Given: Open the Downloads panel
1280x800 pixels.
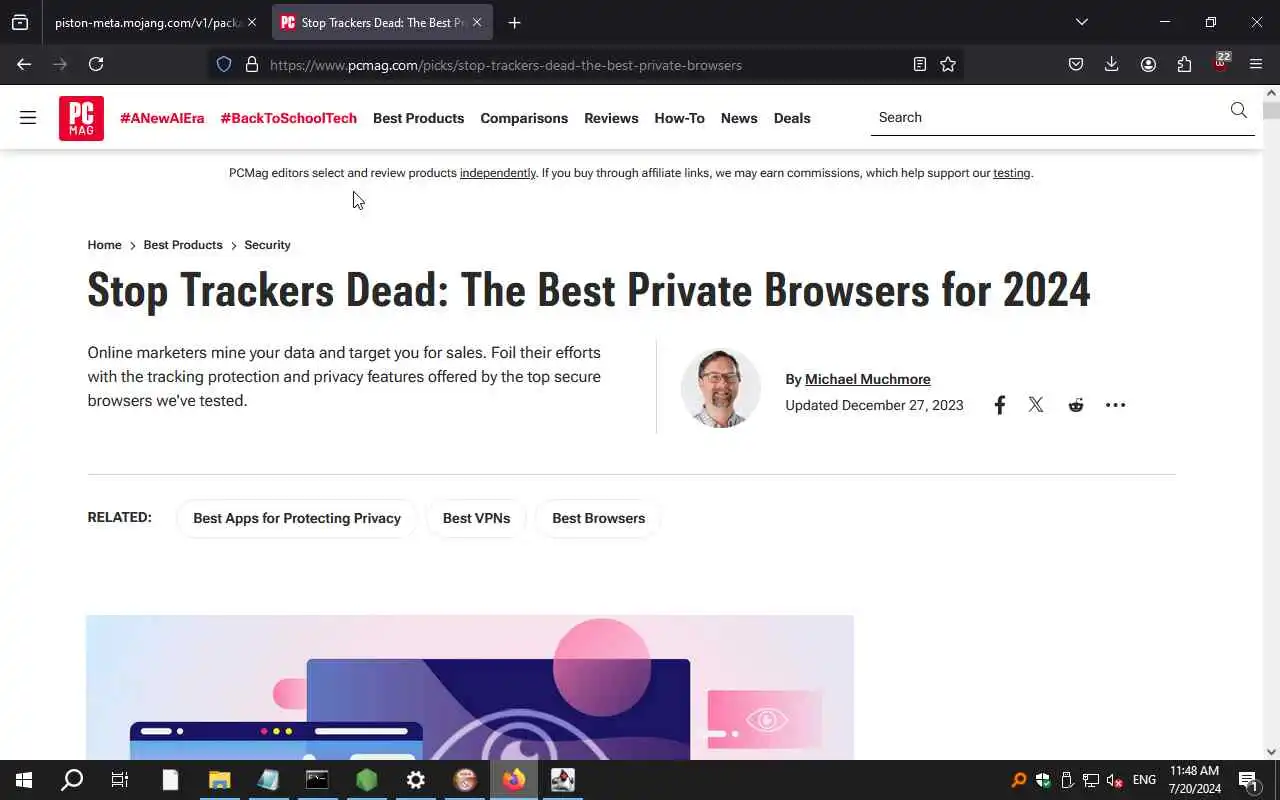Looking at the screenshot, I should (x=1111, y=64).
